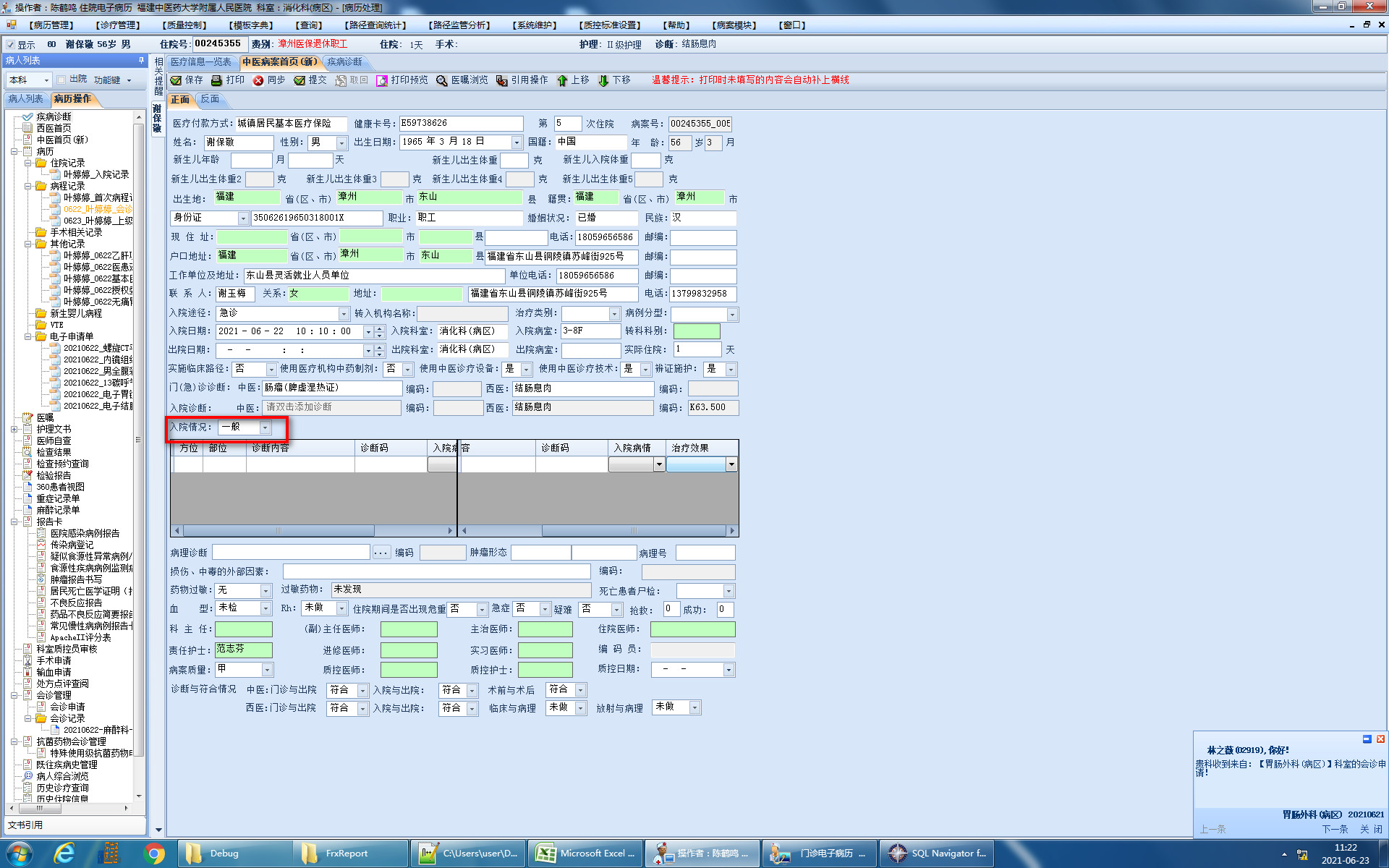Click the 病理诊断 ellipsis button
Image resolution: width=1389 pixels, height=868 pixels.
click(x=381, y=553)
